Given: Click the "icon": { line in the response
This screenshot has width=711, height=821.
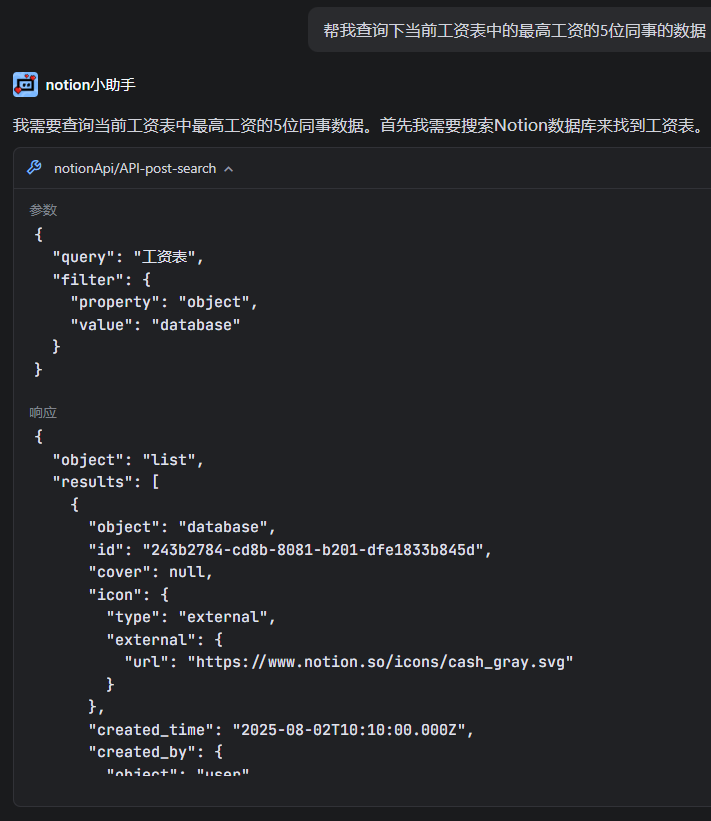Looking at the screenshot, I should pyautogui.click(x=128, y=595).
